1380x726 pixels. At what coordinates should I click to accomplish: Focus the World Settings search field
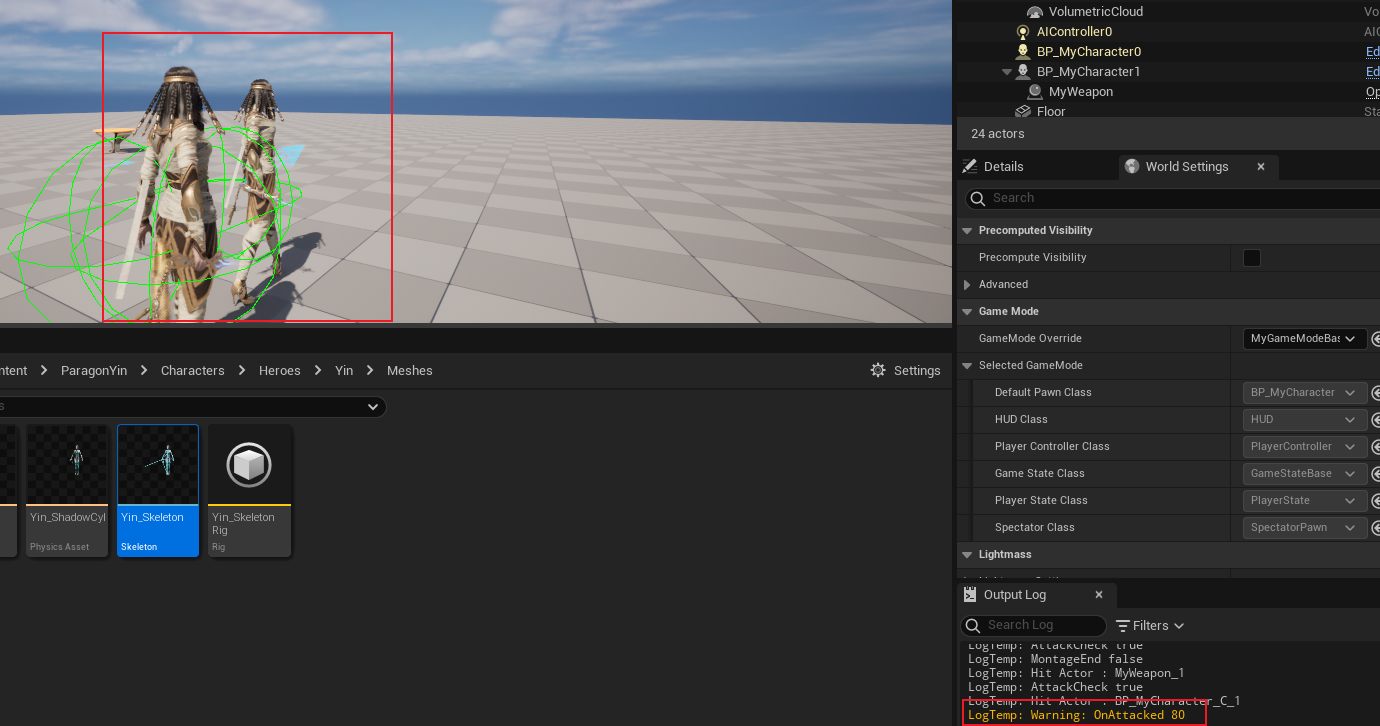(x=1172, y=198)
